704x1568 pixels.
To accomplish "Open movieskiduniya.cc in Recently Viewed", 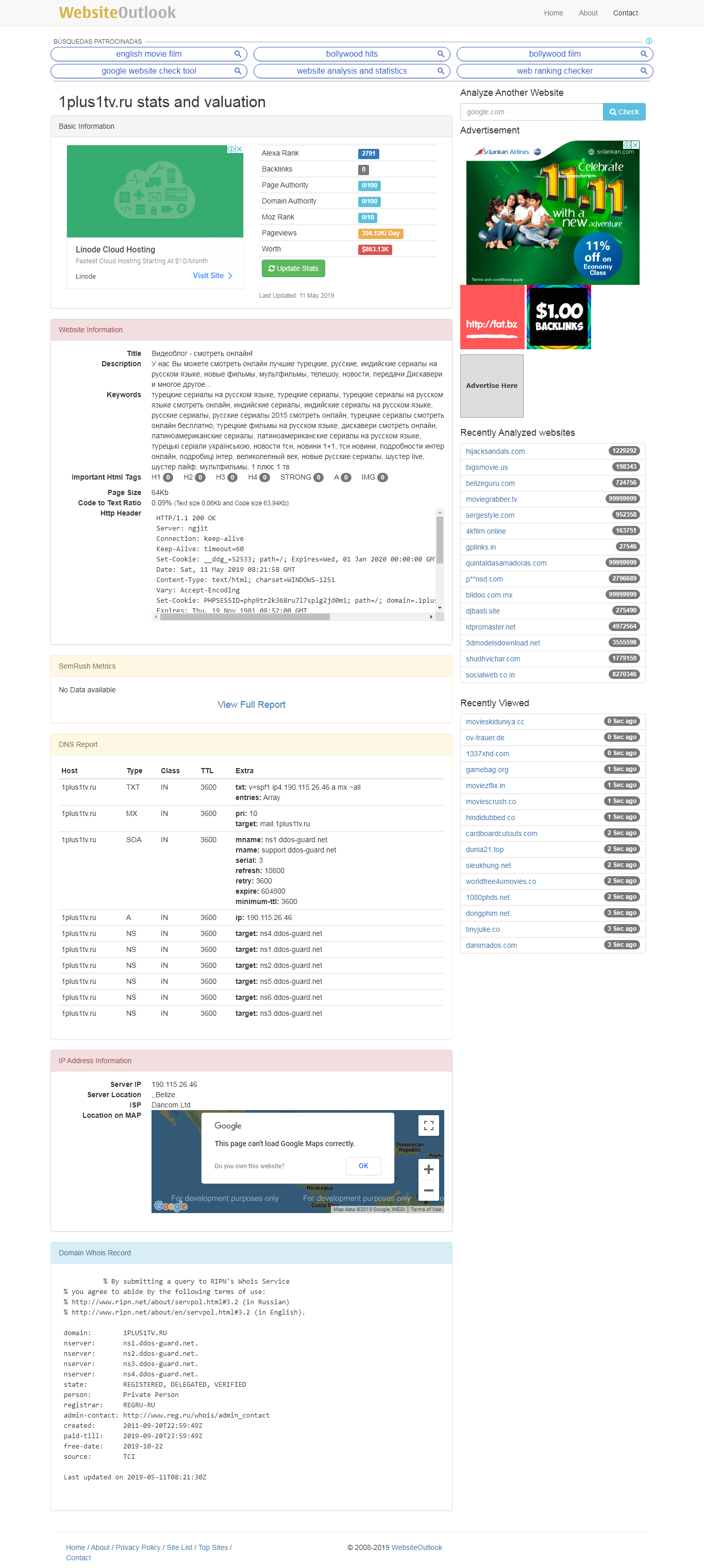I will 495,722.
